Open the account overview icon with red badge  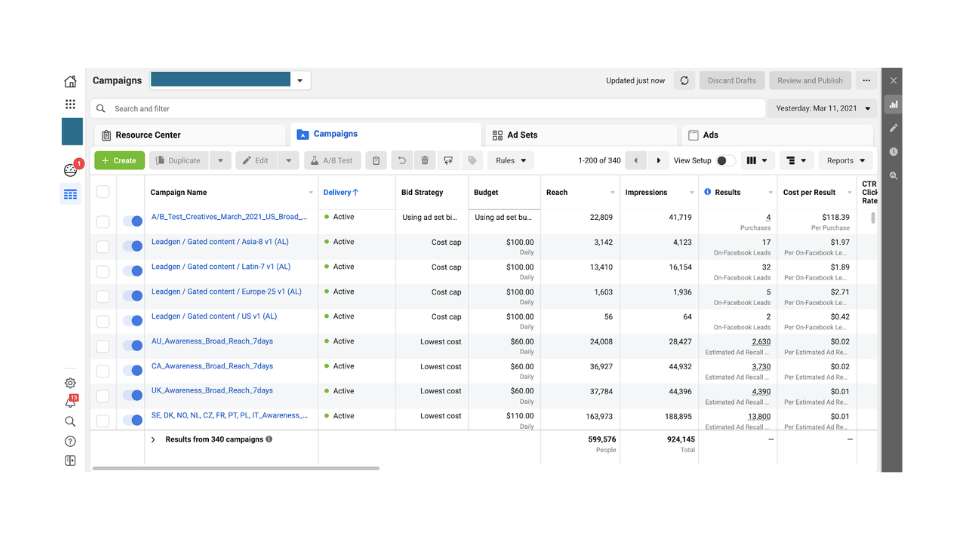click(x=72, y=168)
